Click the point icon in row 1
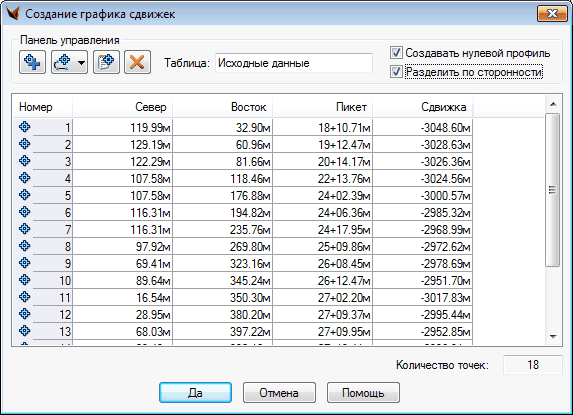 click(24, 127)
